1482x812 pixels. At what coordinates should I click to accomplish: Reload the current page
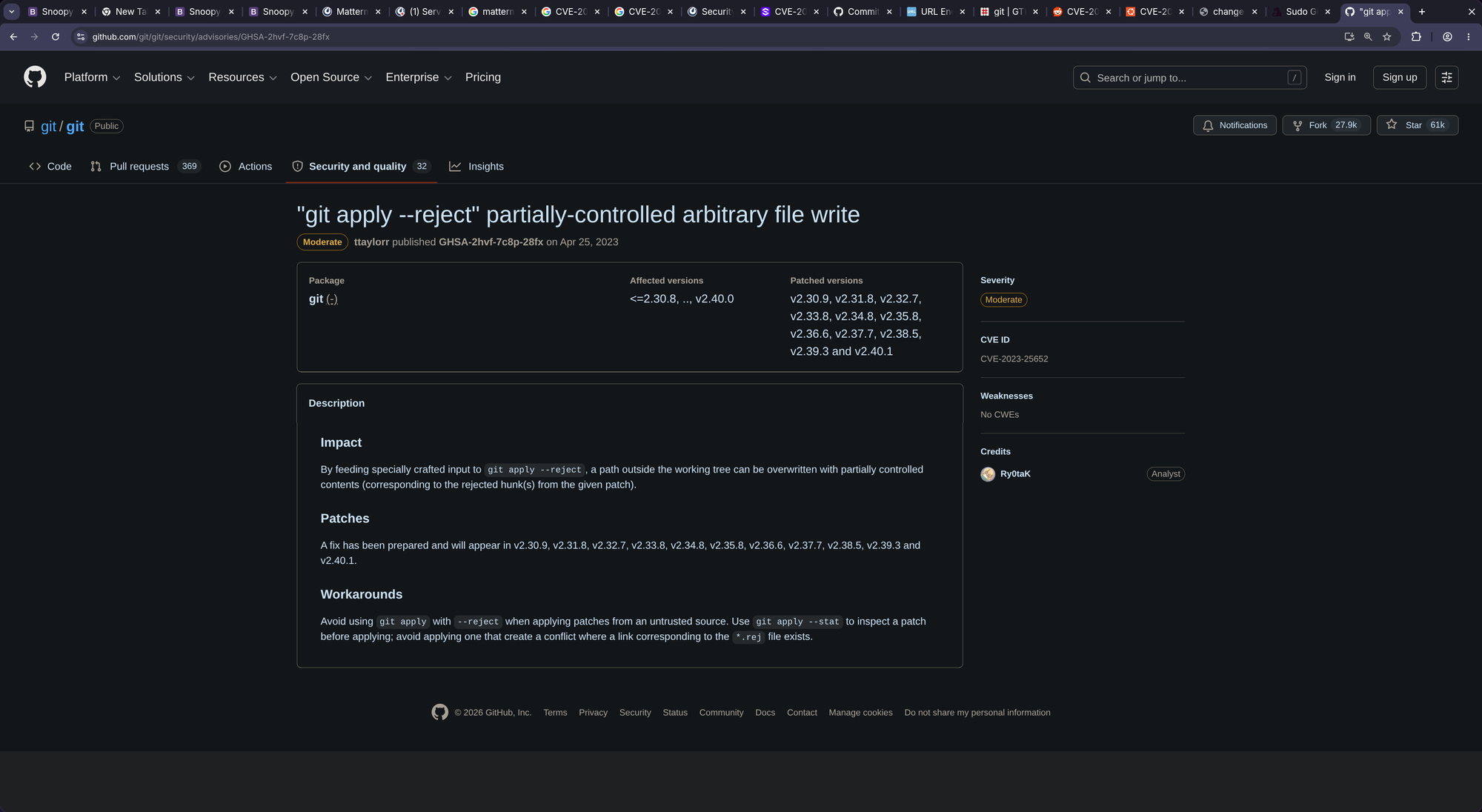click(56, 36)
